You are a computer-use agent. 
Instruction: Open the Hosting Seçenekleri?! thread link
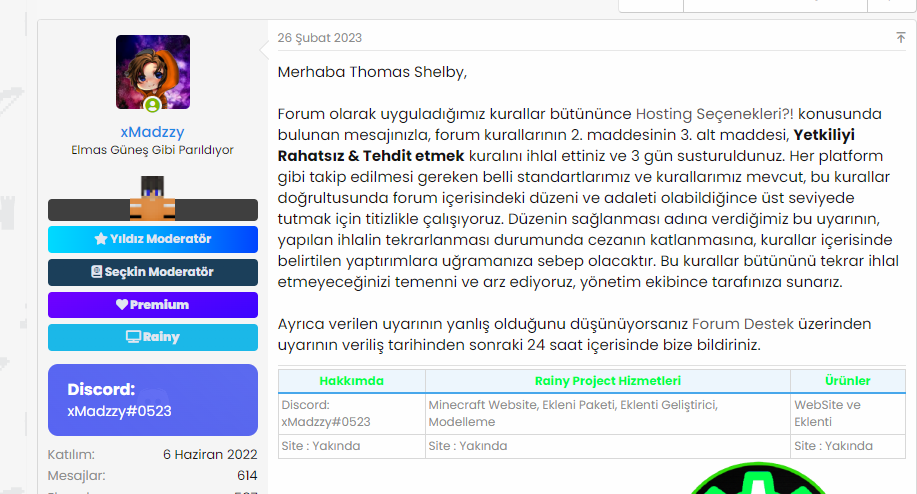[715, 114]
